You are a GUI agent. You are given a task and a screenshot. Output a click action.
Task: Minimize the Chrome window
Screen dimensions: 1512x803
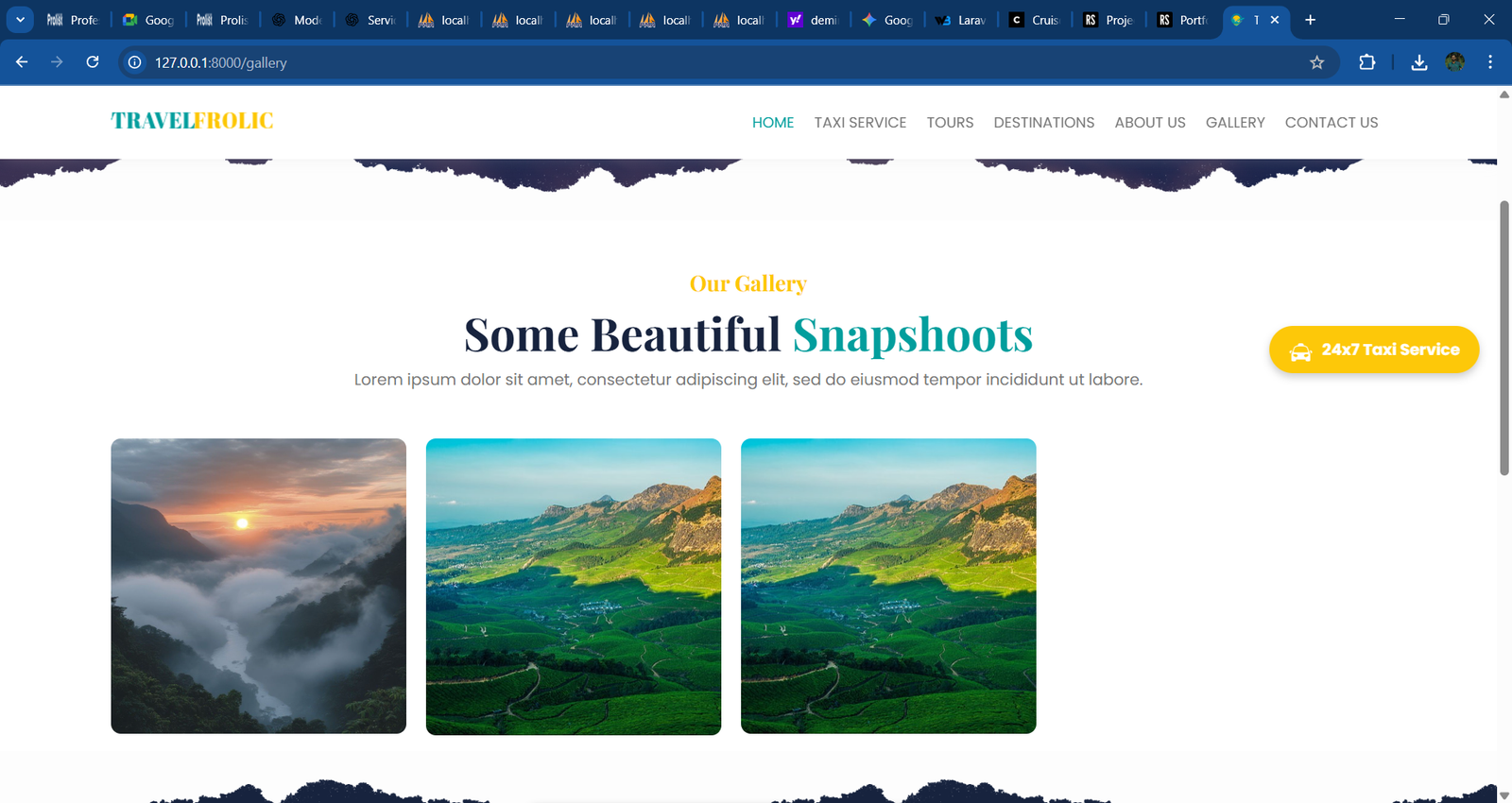(x=1400, y=20)
